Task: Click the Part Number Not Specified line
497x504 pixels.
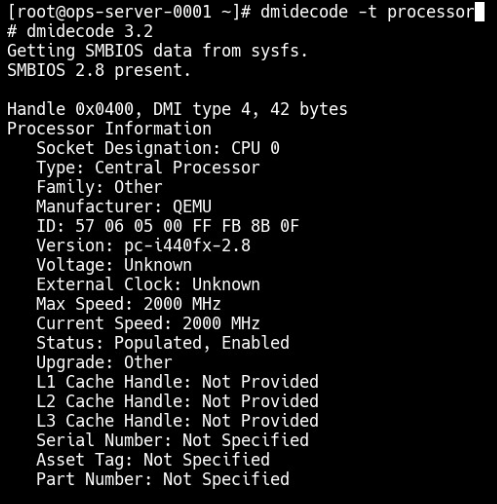Action: pyautogui.click(x=163, y=479)
